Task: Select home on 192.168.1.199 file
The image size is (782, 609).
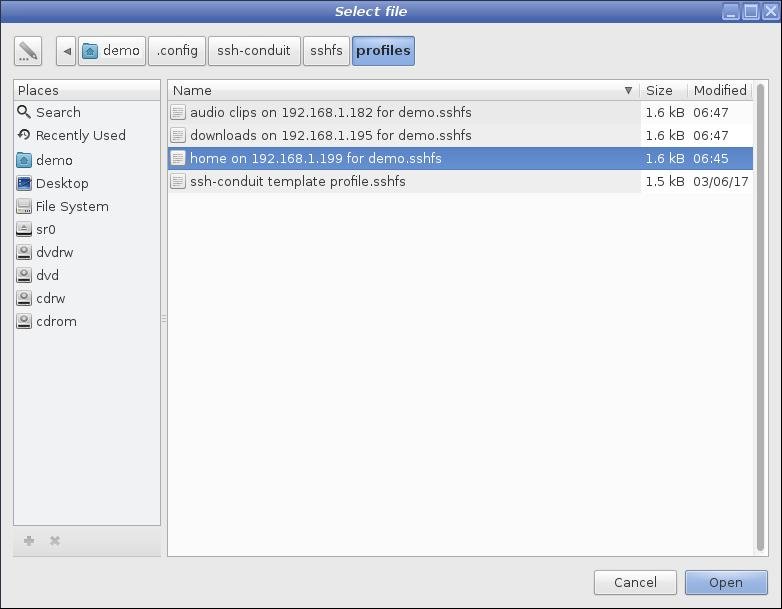Action: 460,158
